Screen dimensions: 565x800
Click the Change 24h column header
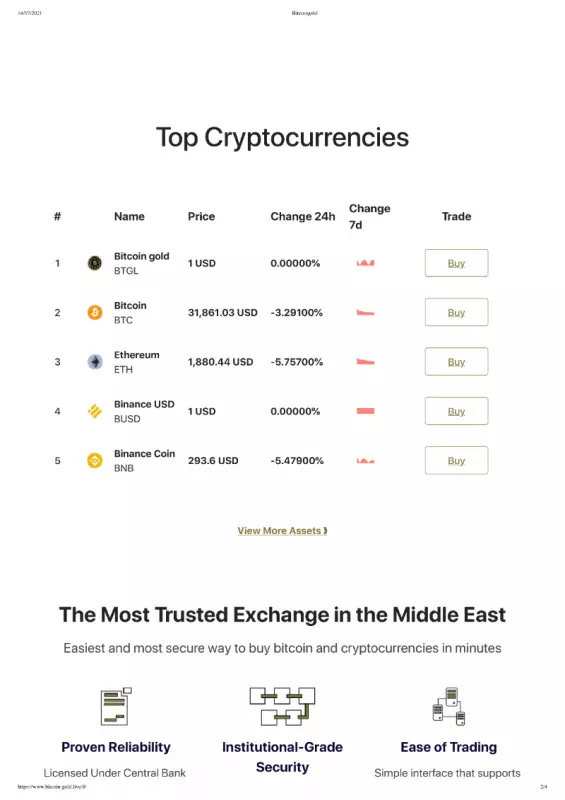tap(303, 216)
